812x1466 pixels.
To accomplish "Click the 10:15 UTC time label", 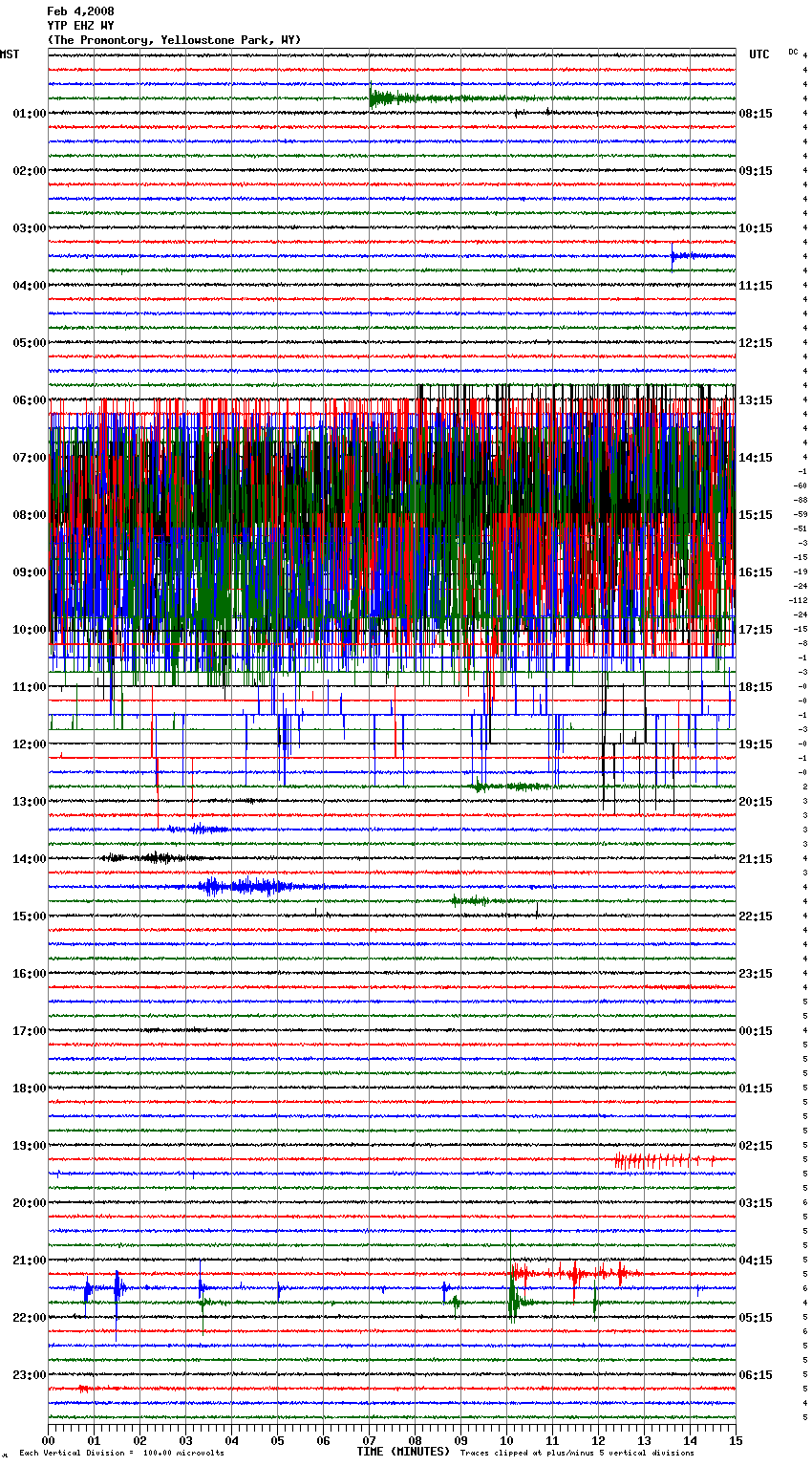I will click(756, 228).
